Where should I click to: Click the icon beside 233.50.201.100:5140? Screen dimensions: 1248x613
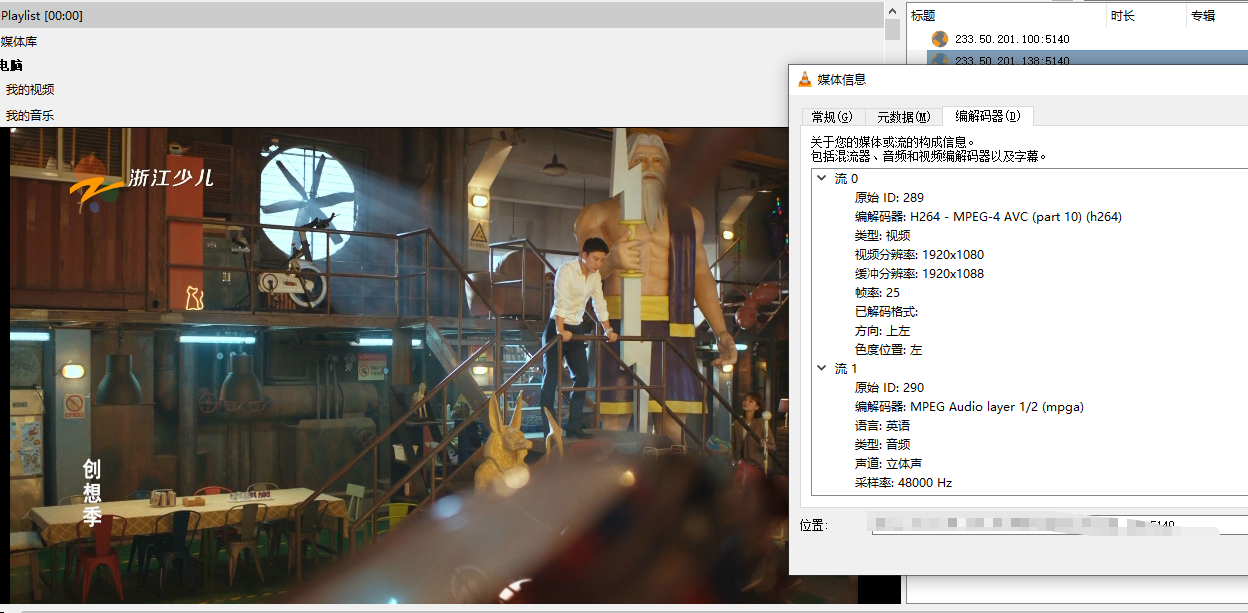939,39
